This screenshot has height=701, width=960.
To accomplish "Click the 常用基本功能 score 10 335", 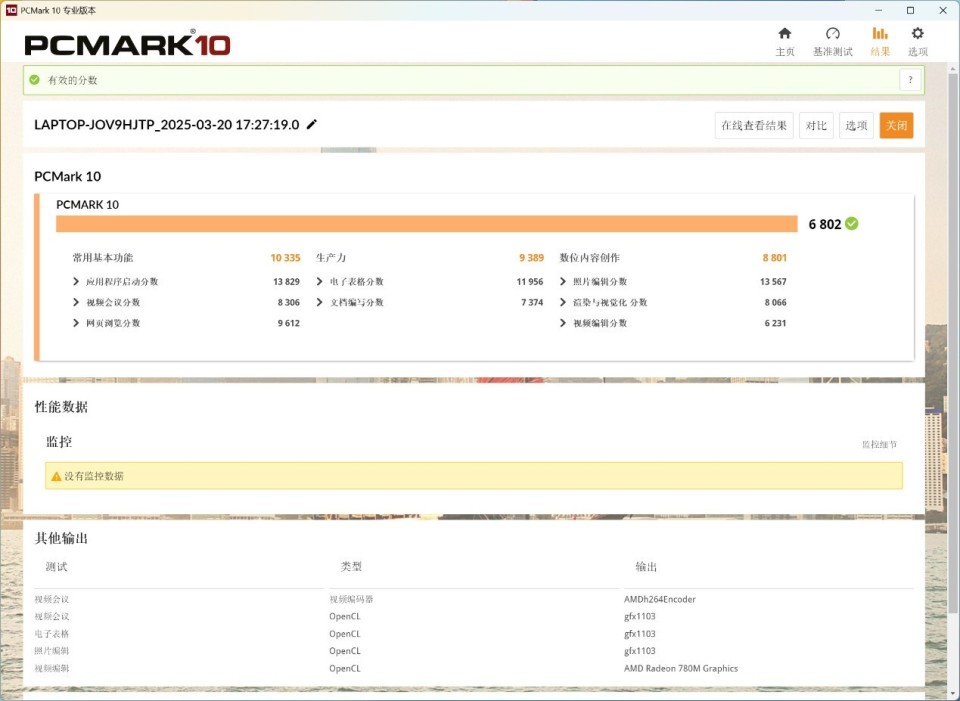I will pos(285,258).
